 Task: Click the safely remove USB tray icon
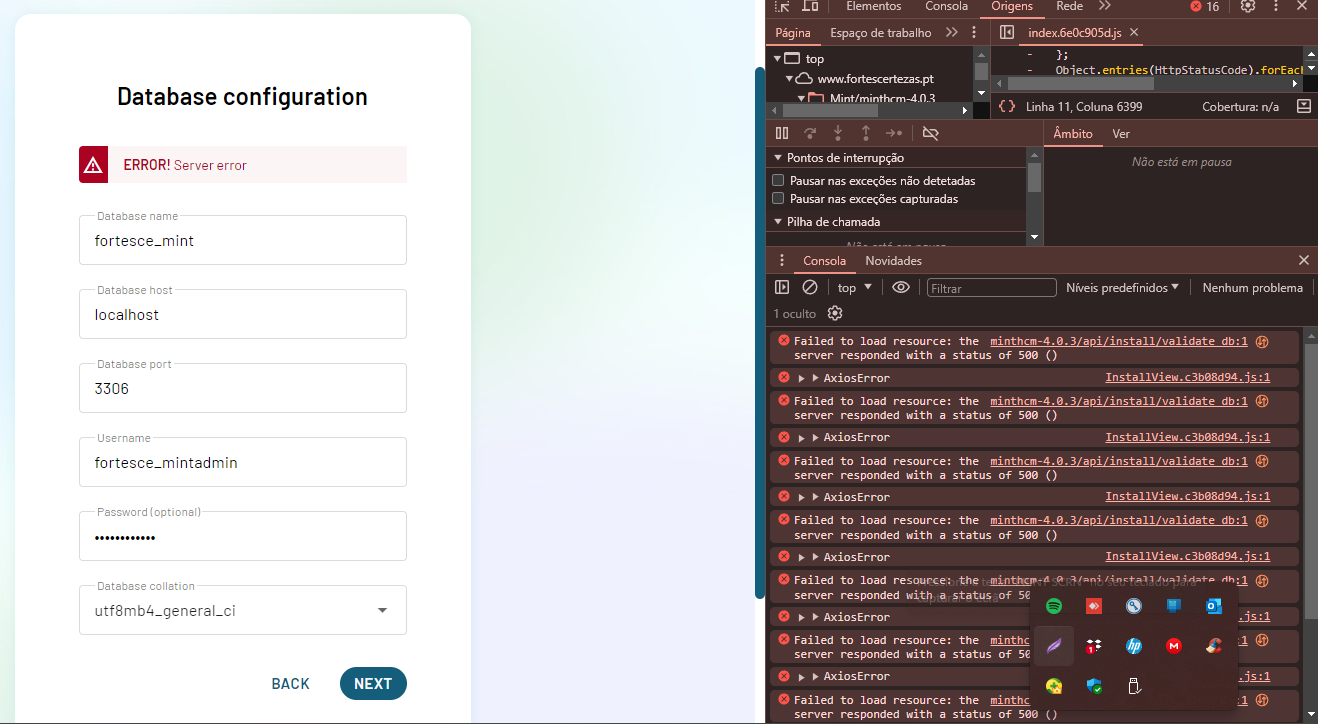pos(1134,686)
